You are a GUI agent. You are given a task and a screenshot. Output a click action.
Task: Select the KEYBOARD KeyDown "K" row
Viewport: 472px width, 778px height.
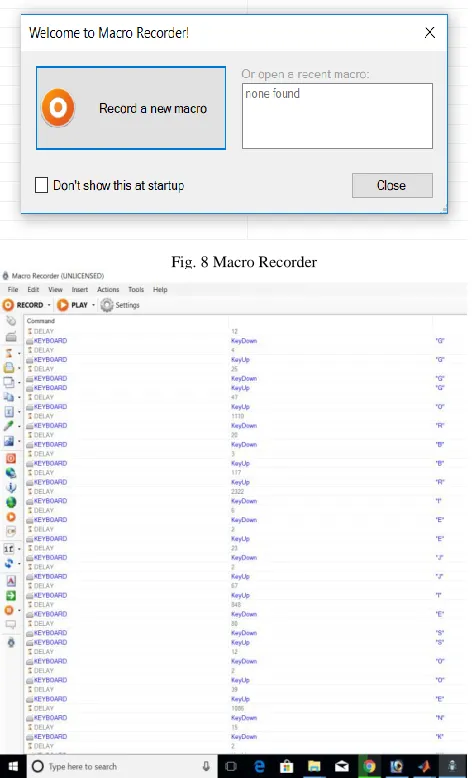(x=246, y=736)
